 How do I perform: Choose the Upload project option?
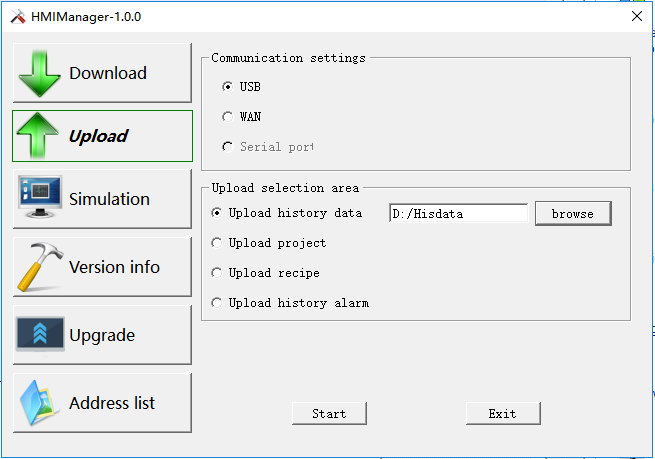pos(217,243)
